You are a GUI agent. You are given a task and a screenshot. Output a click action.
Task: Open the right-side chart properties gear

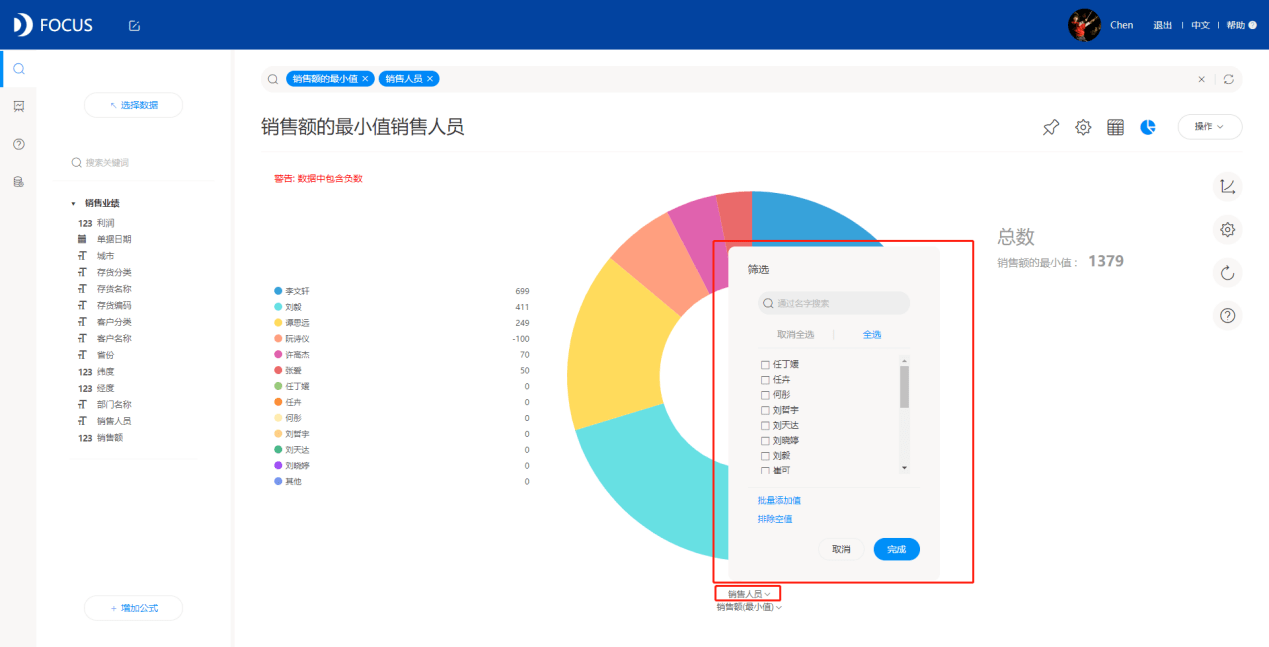click(1228, 230)
